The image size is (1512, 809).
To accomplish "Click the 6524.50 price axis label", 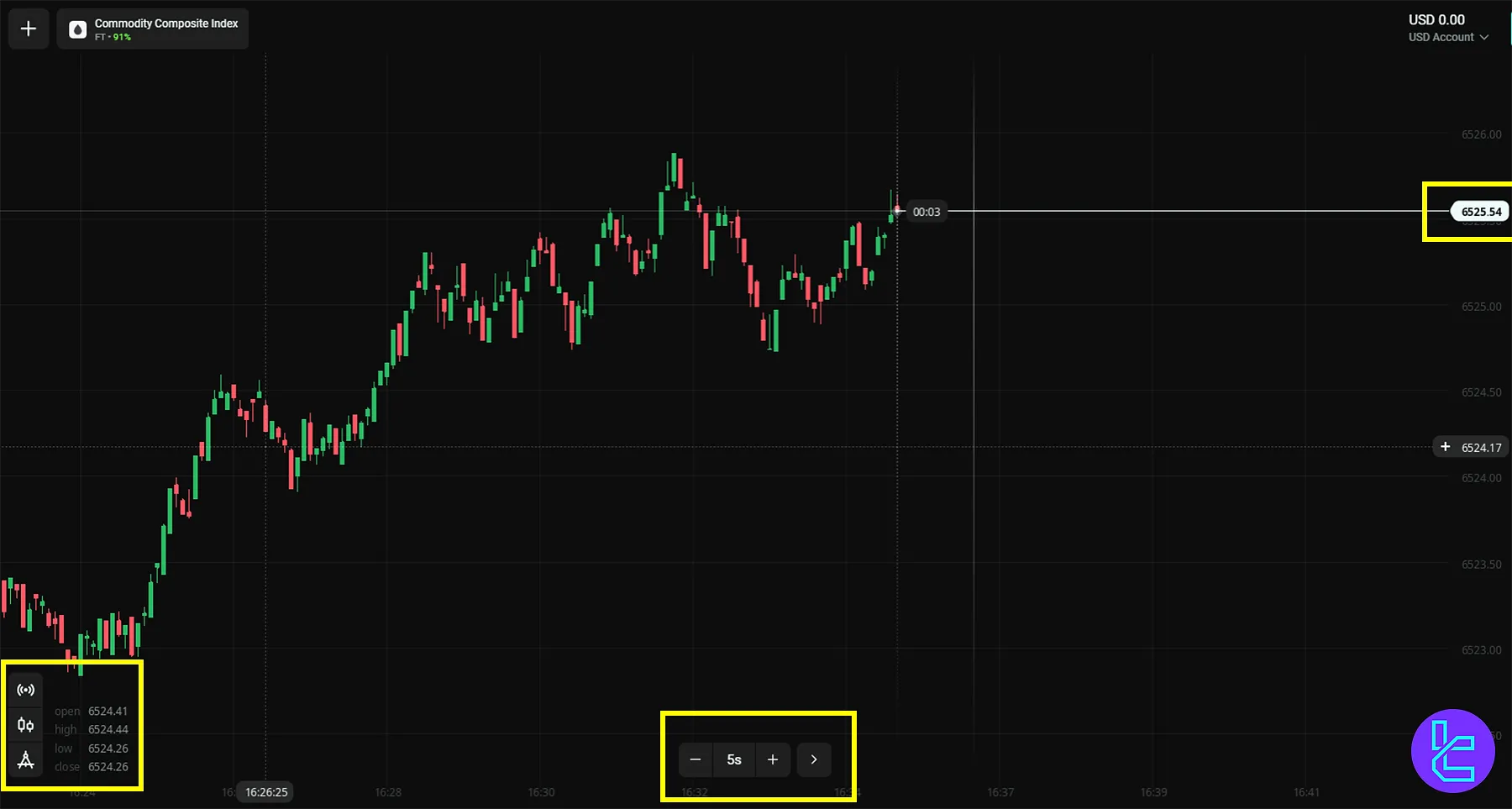I will coord(1481,392).
